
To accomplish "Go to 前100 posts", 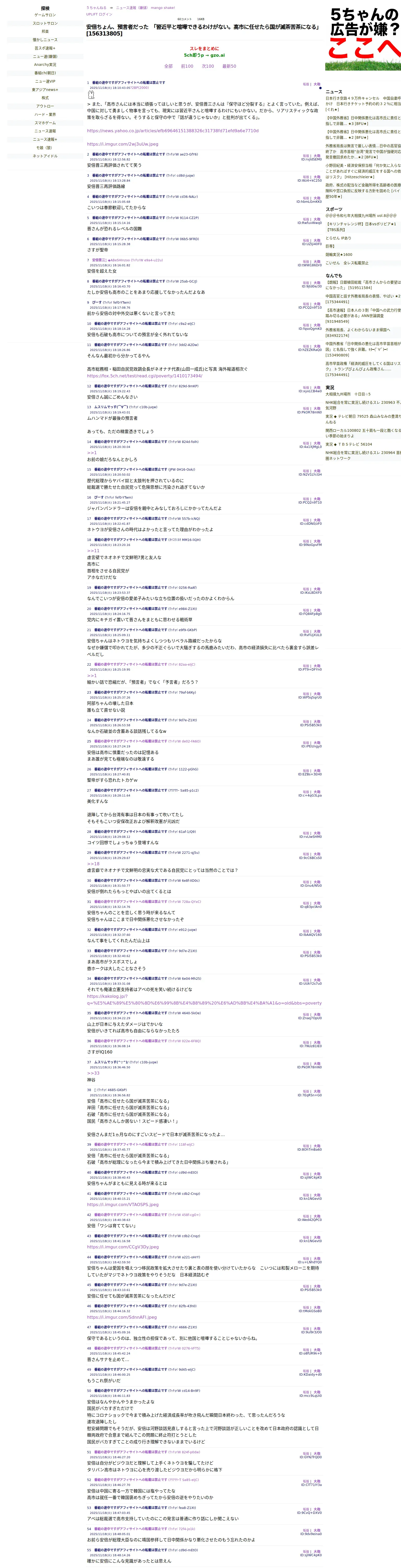I will (x=187, y=66).
